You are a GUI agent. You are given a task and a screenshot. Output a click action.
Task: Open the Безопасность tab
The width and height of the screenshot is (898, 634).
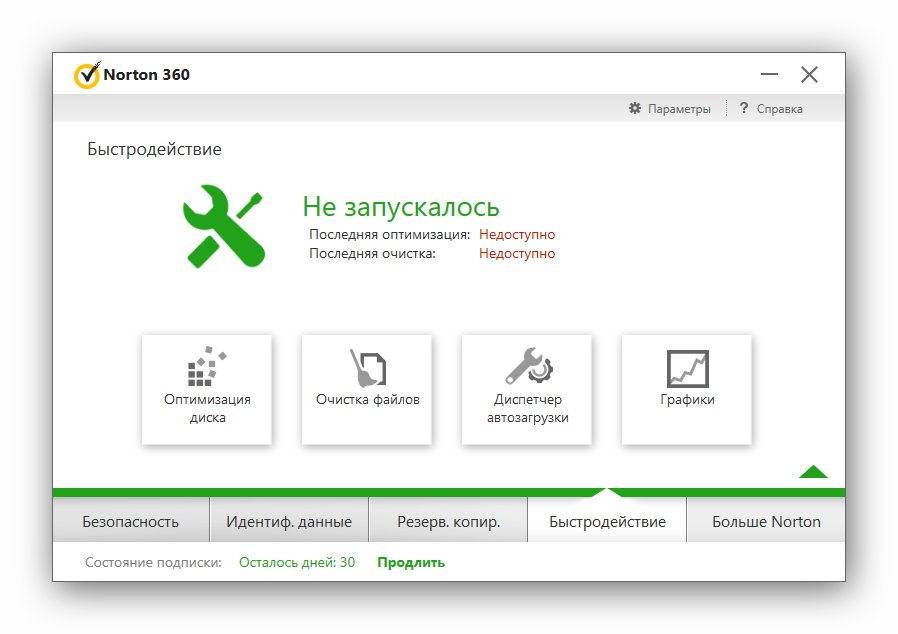(x=131, y=521)
